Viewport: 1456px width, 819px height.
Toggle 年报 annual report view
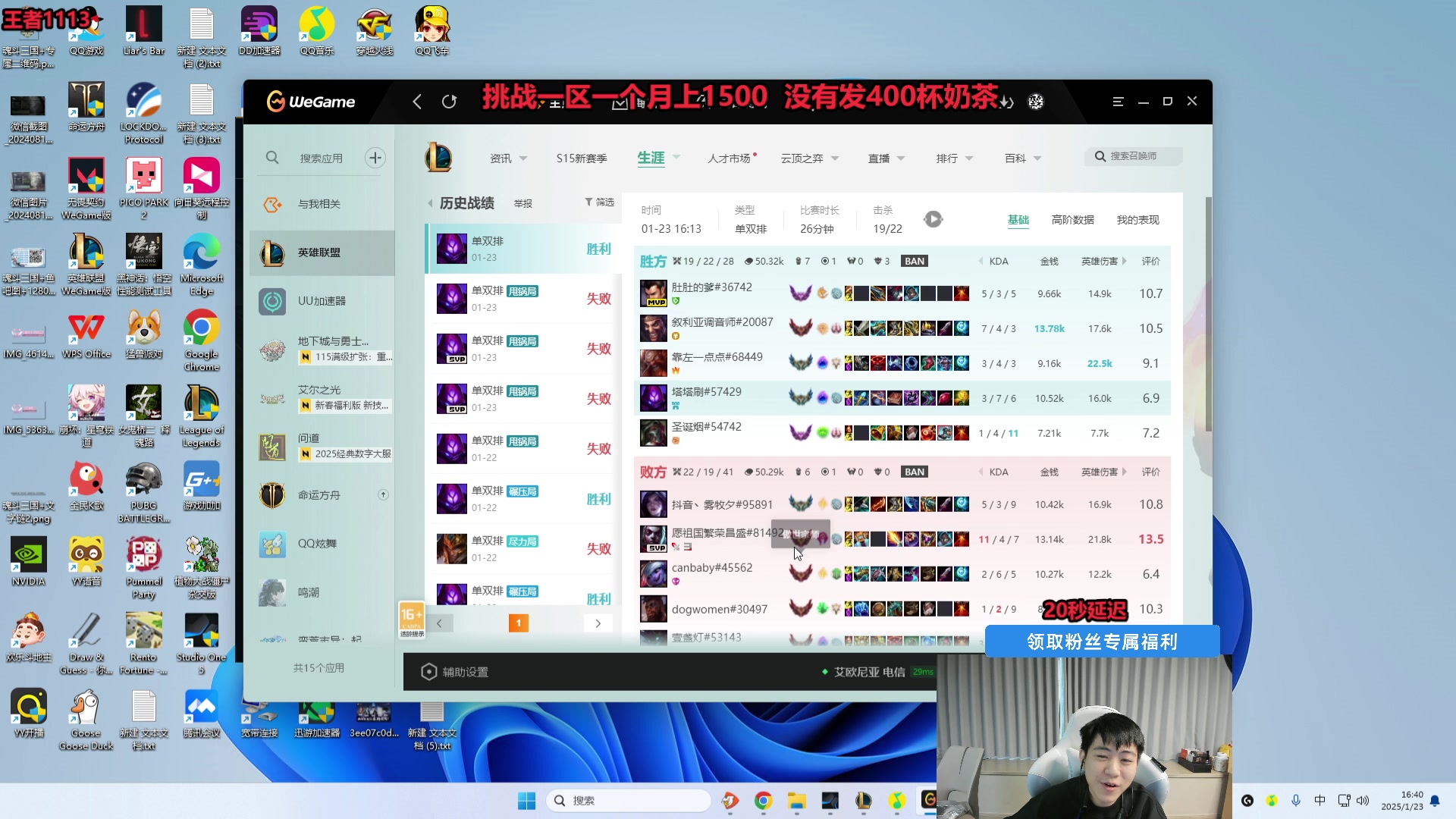click(521, 203)
